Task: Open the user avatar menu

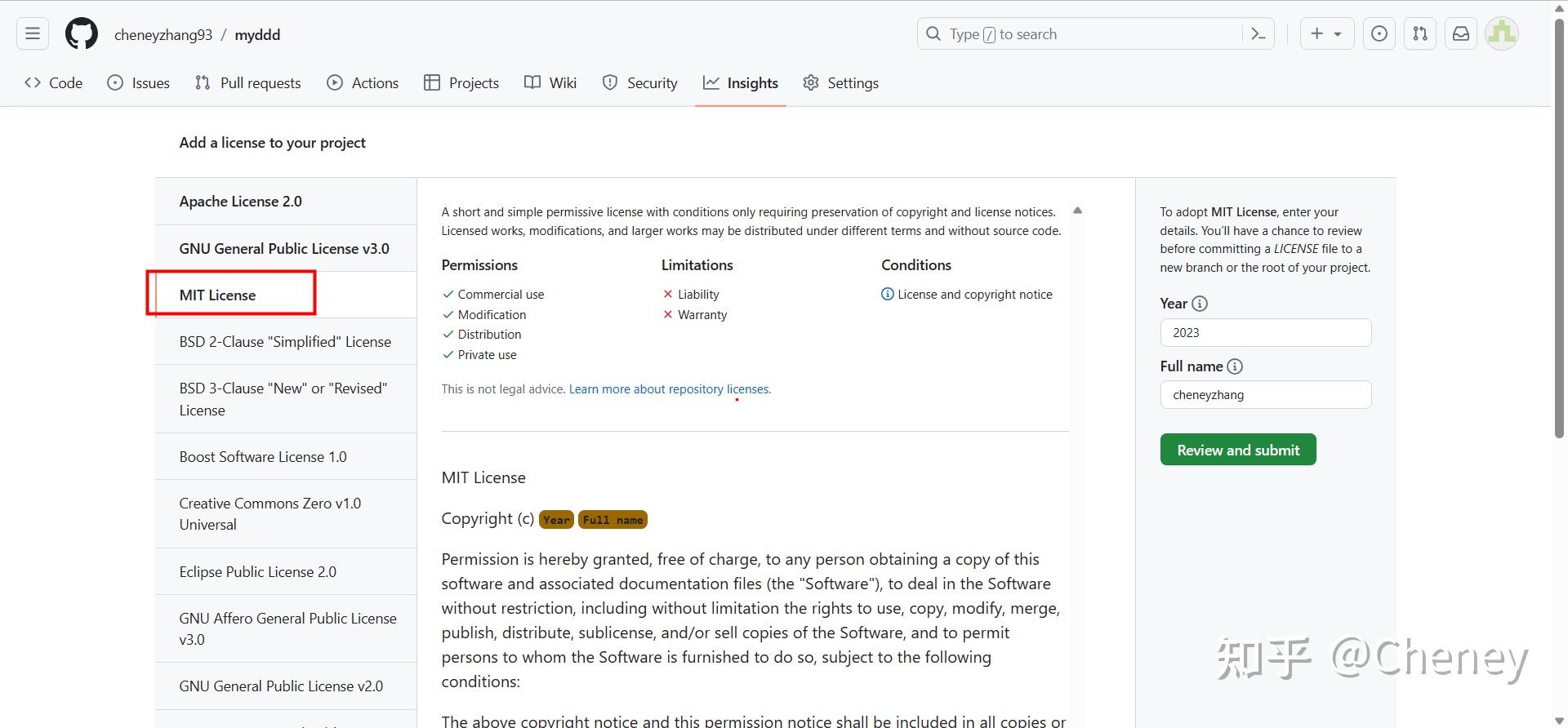Action: [x=1501, y=34]
